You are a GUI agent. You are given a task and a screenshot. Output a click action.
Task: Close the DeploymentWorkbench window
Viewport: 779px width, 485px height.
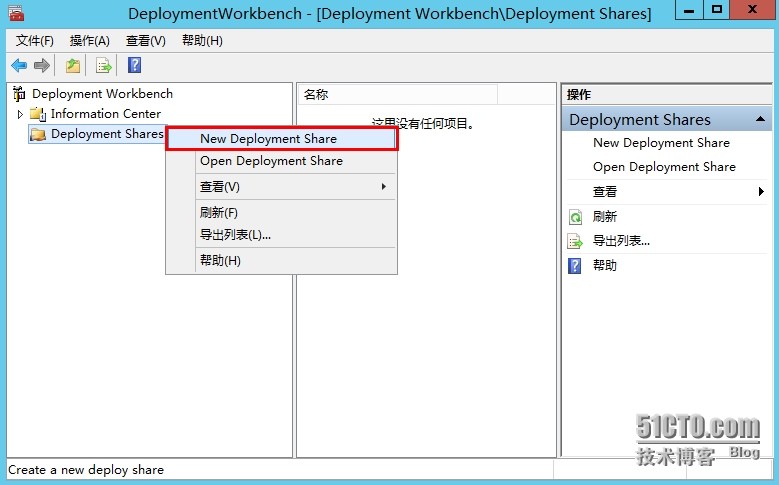click(753, 10)
